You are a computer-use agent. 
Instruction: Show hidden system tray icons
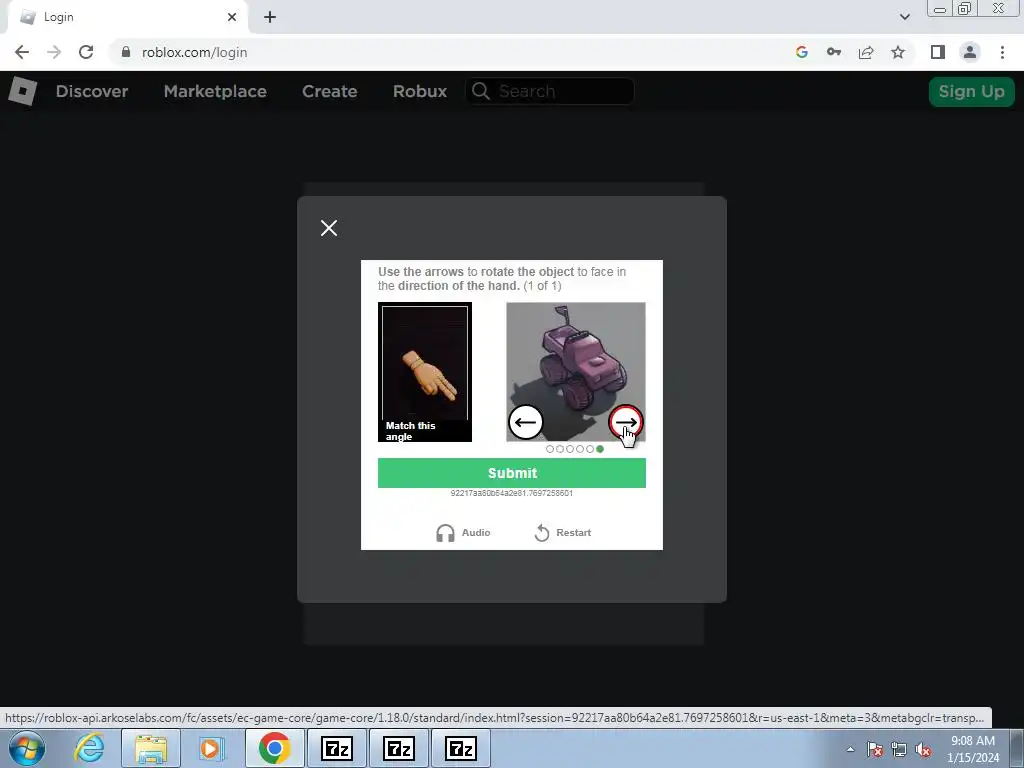point(850,749)
